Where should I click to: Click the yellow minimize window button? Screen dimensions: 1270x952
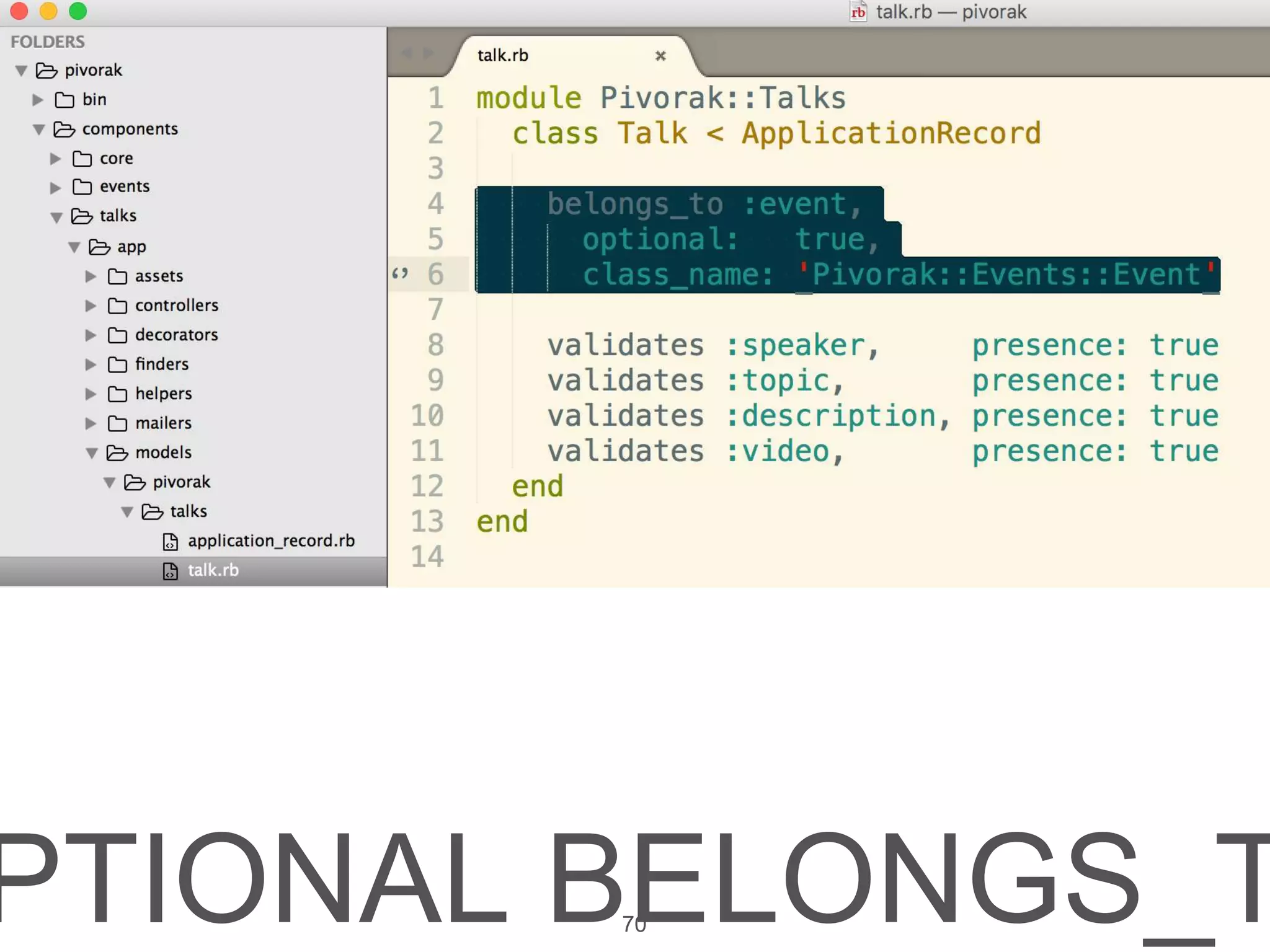48,11
